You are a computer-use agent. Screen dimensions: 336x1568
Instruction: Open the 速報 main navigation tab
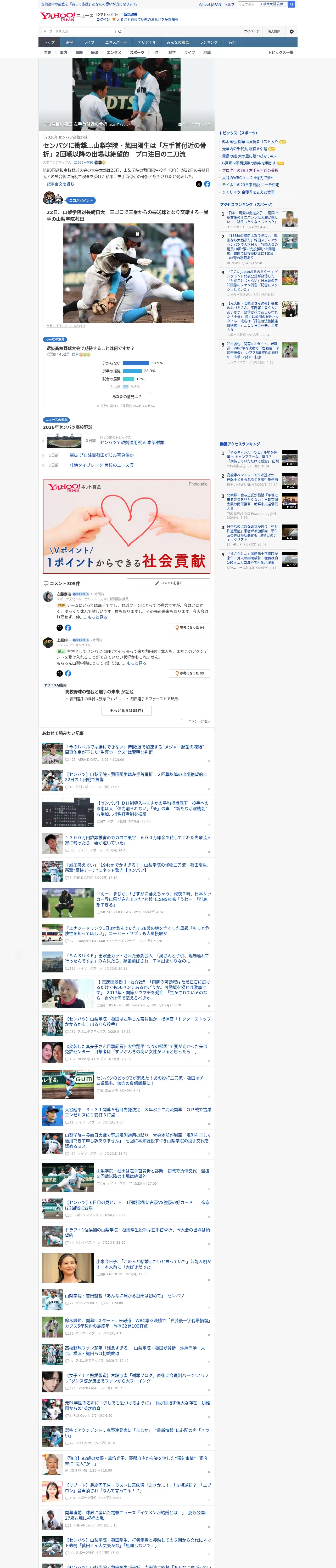pyautogui.click(x=69, y=43)
